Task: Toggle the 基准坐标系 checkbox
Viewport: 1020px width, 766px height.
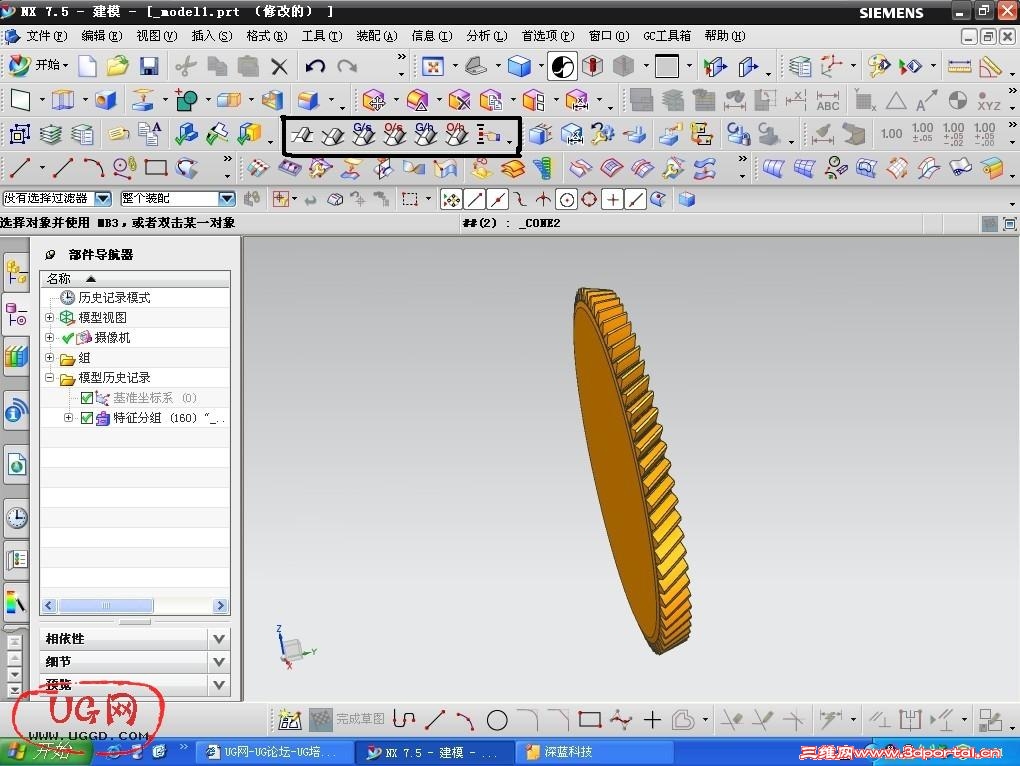Action: coord(87,398)
